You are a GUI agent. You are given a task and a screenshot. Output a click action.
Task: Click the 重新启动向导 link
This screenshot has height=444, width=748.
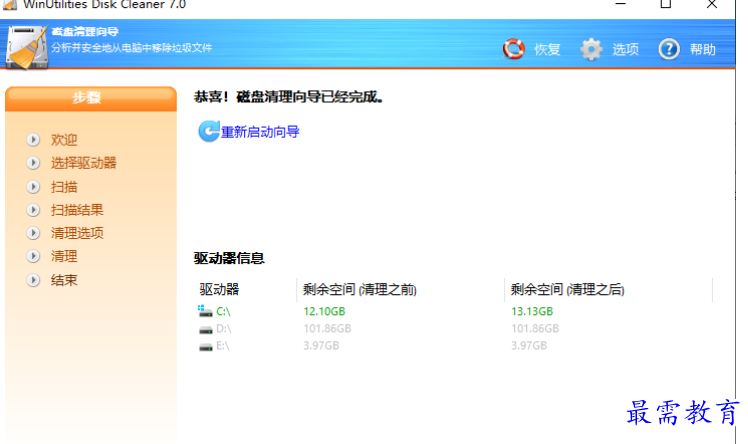[260, 132]
